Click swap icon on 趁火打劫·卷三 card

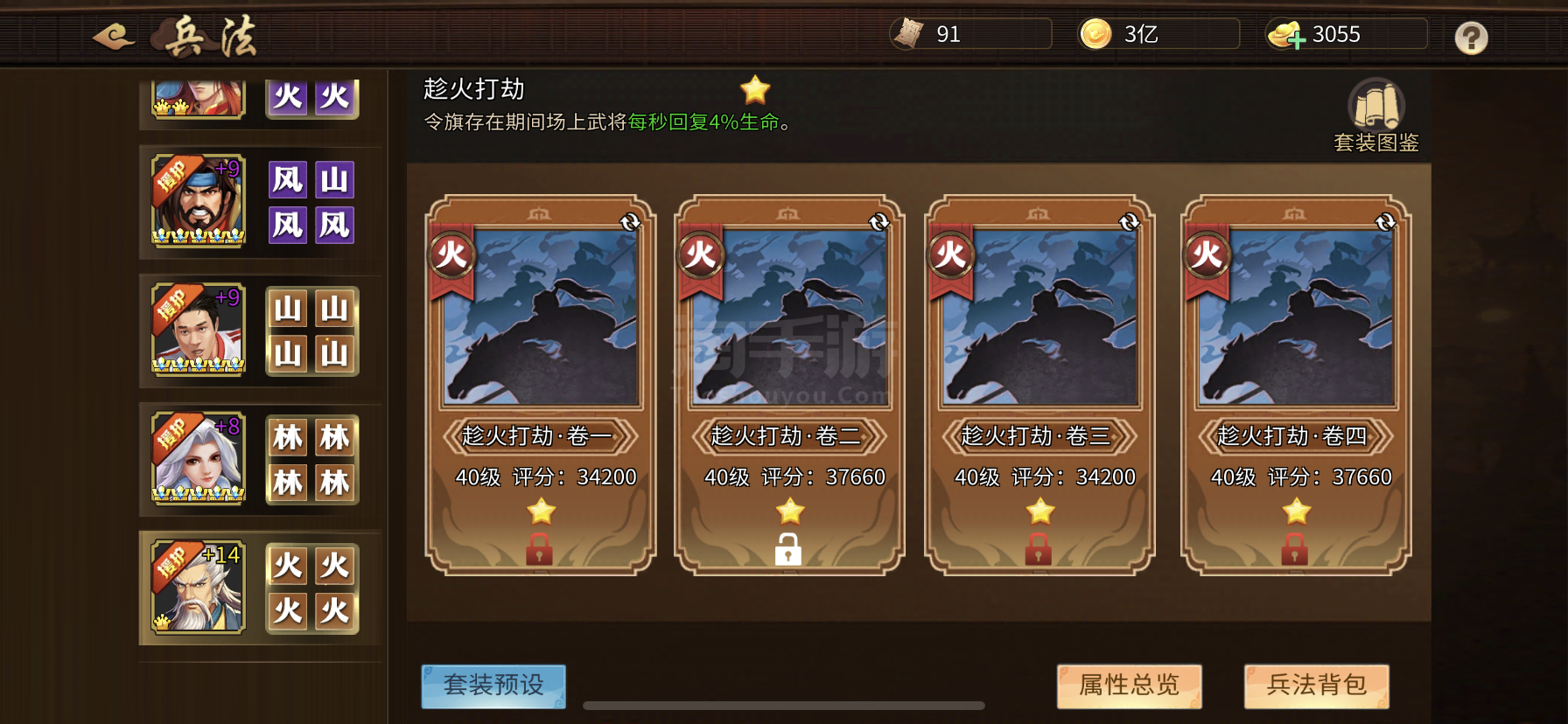coord(1130,222)
